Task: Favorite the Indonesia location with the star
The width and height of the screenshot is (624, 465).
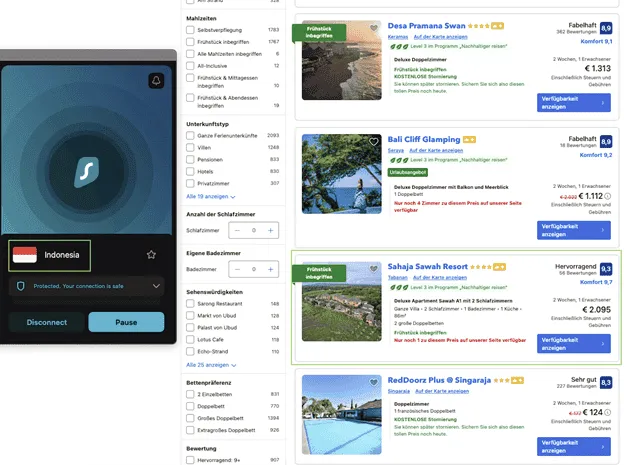Action: click(x=151, y=255)
